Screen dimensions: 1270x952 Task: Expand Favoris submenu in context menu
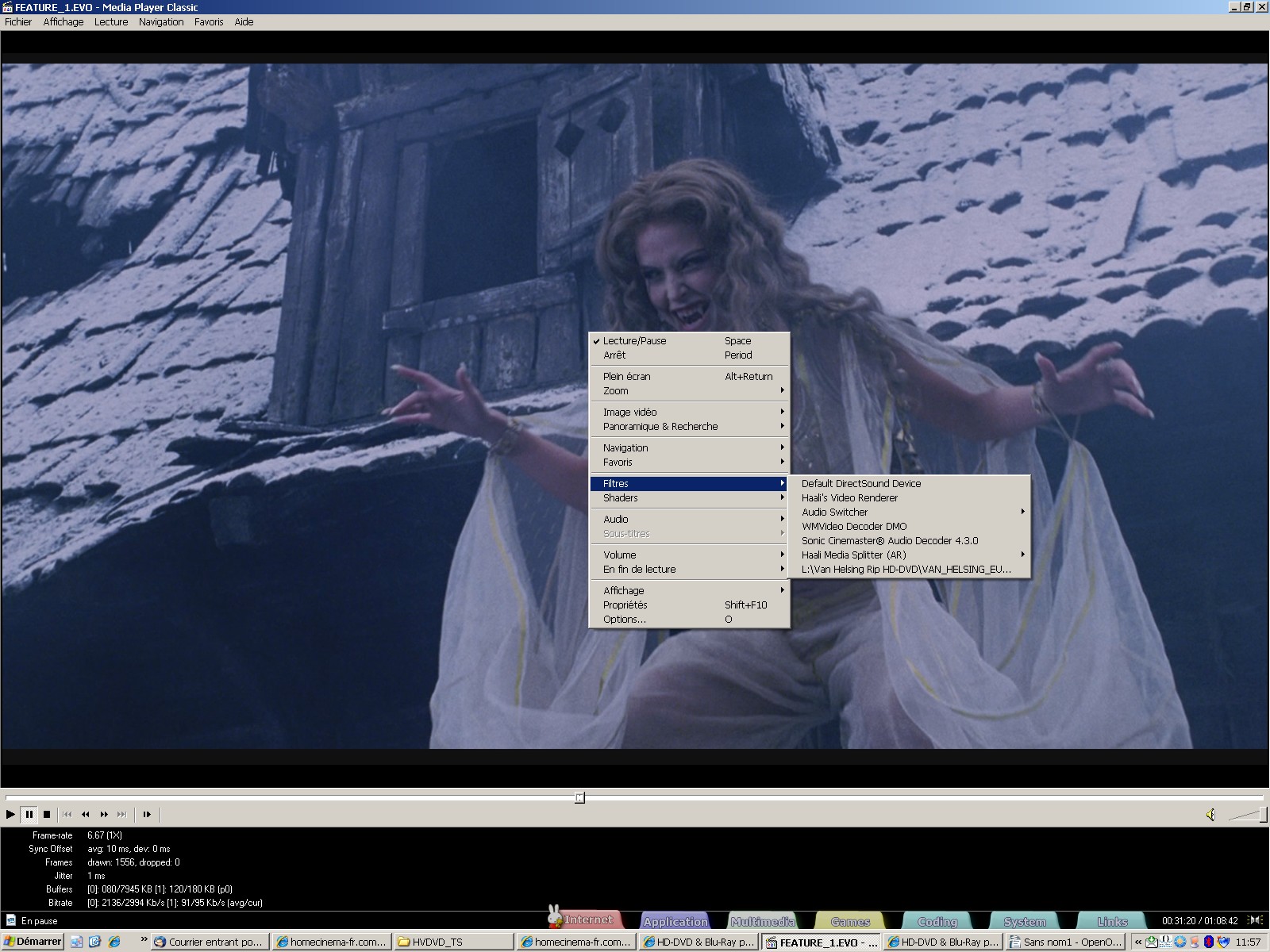tap(689, 462)
